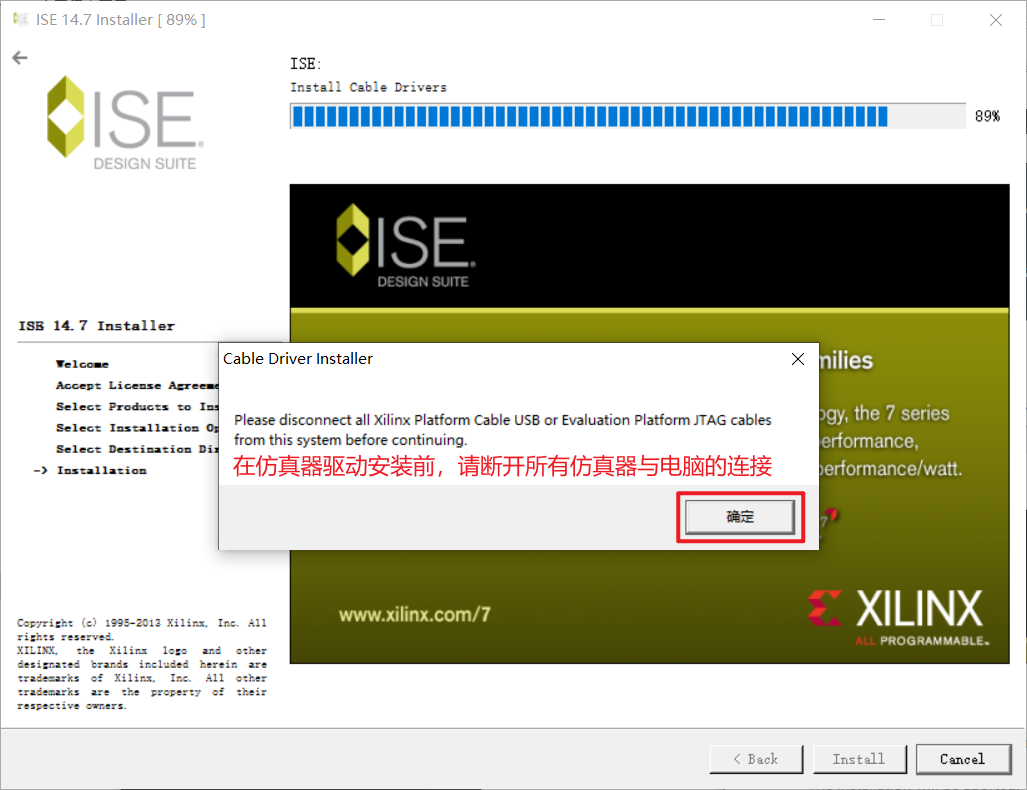The width and height of the screenshot is (1027, 790).
Task: Click the ISE Design Suite logo in left panel
Action: (122, 120)
